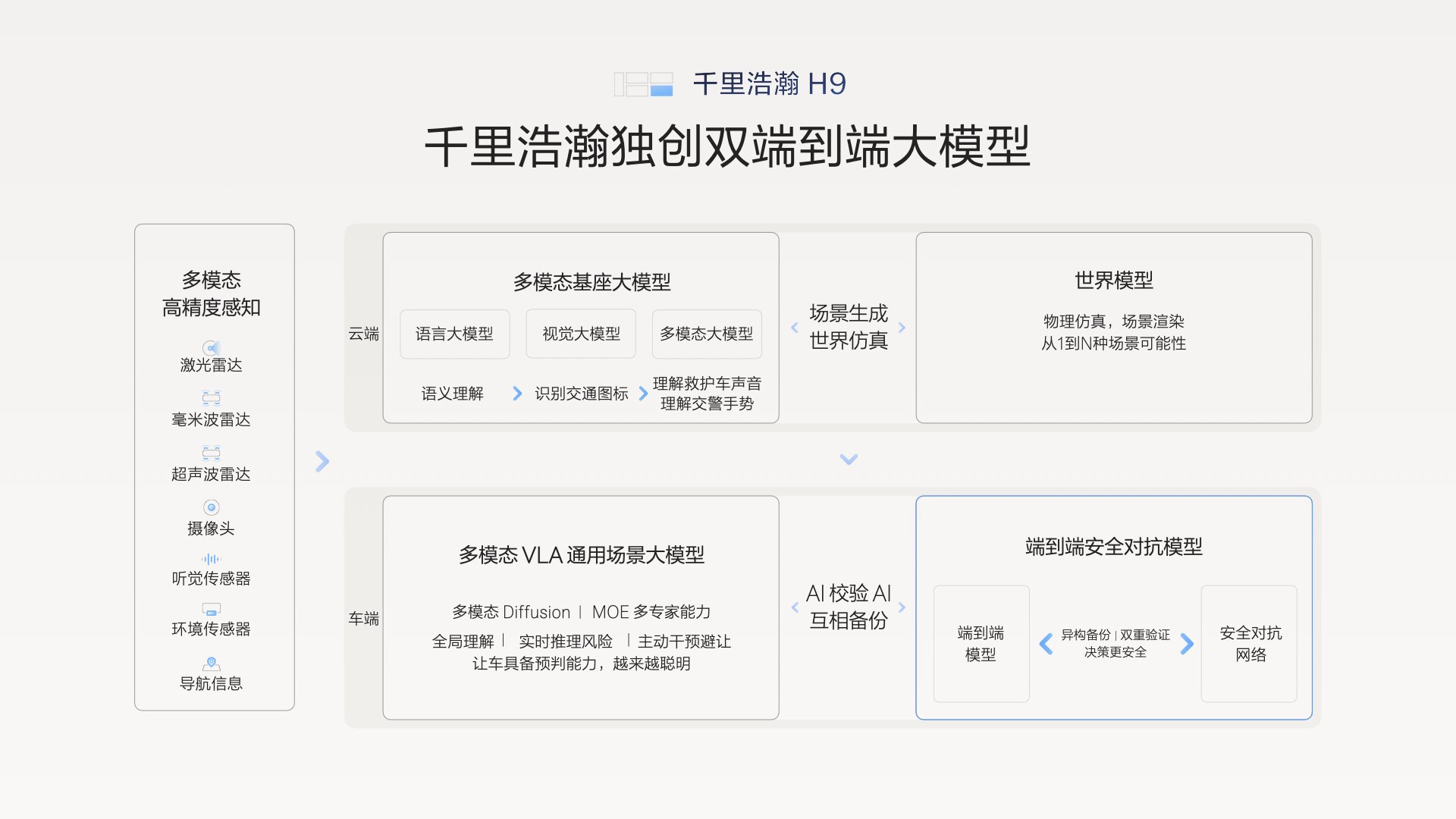Screen dimensions: 1456x819
Task: Click the 云端 row label
Action: tap(363, 334)
